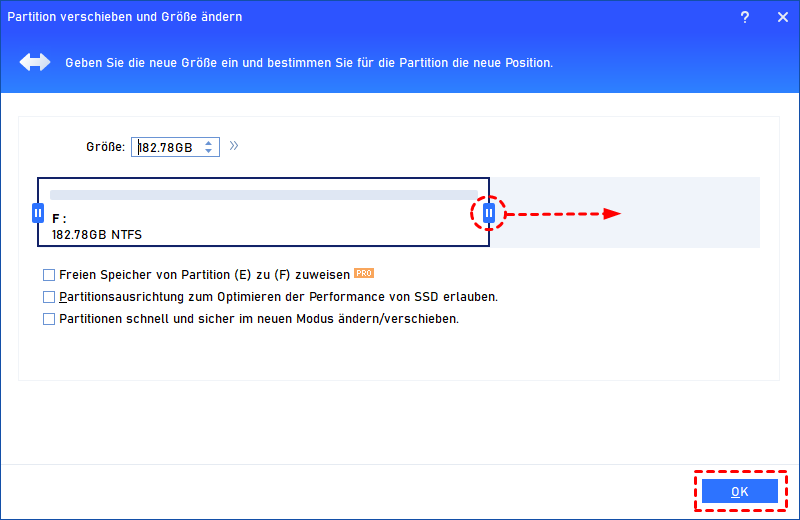Click the unallocated space right of partition
This screenshot has width=800, height=520.
624,212
